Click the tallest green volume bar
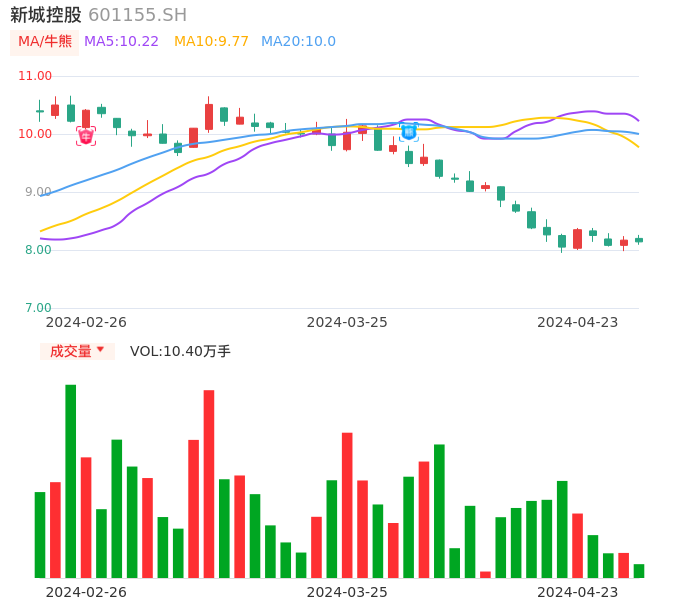The height and width of the screenshot is (606, 686). tap(71, 481)
